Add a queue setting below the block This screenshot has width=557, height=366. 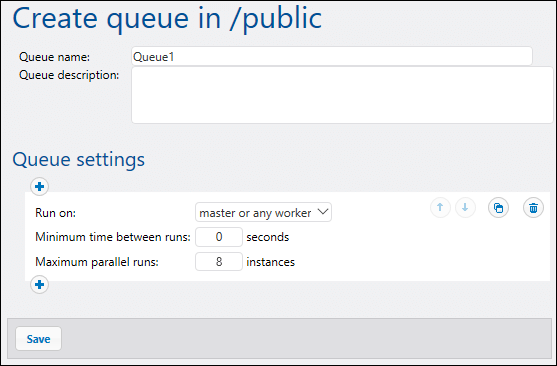point(39,285)
